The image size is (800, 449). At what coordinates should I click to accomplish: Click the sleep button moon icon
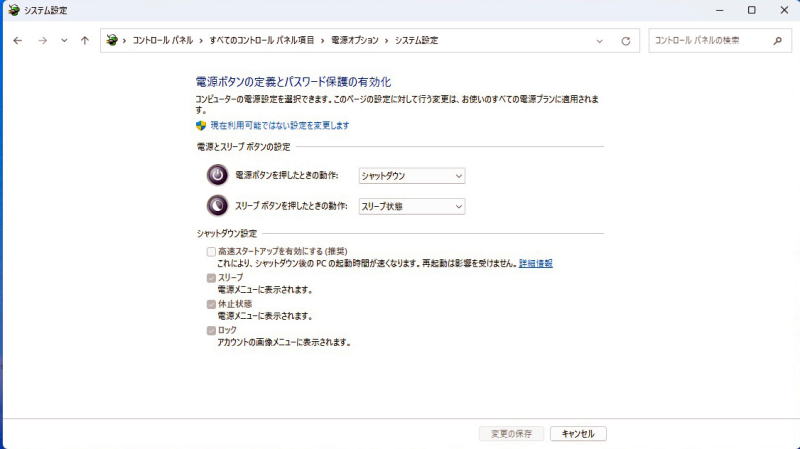[x=217, y=206]
